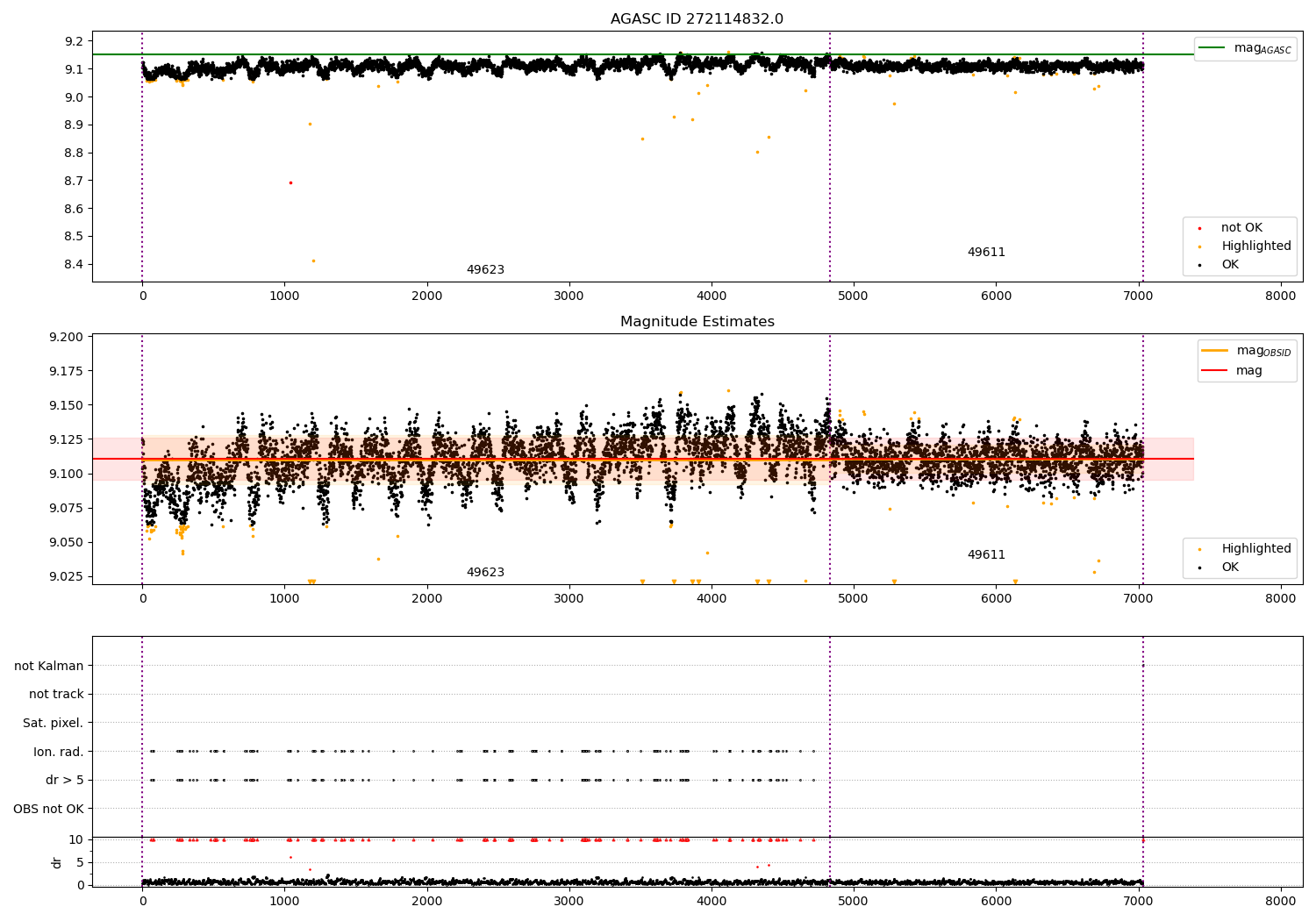Click the '10' tick on the dr axis
1316x921 pixels.
pos(76,840)
